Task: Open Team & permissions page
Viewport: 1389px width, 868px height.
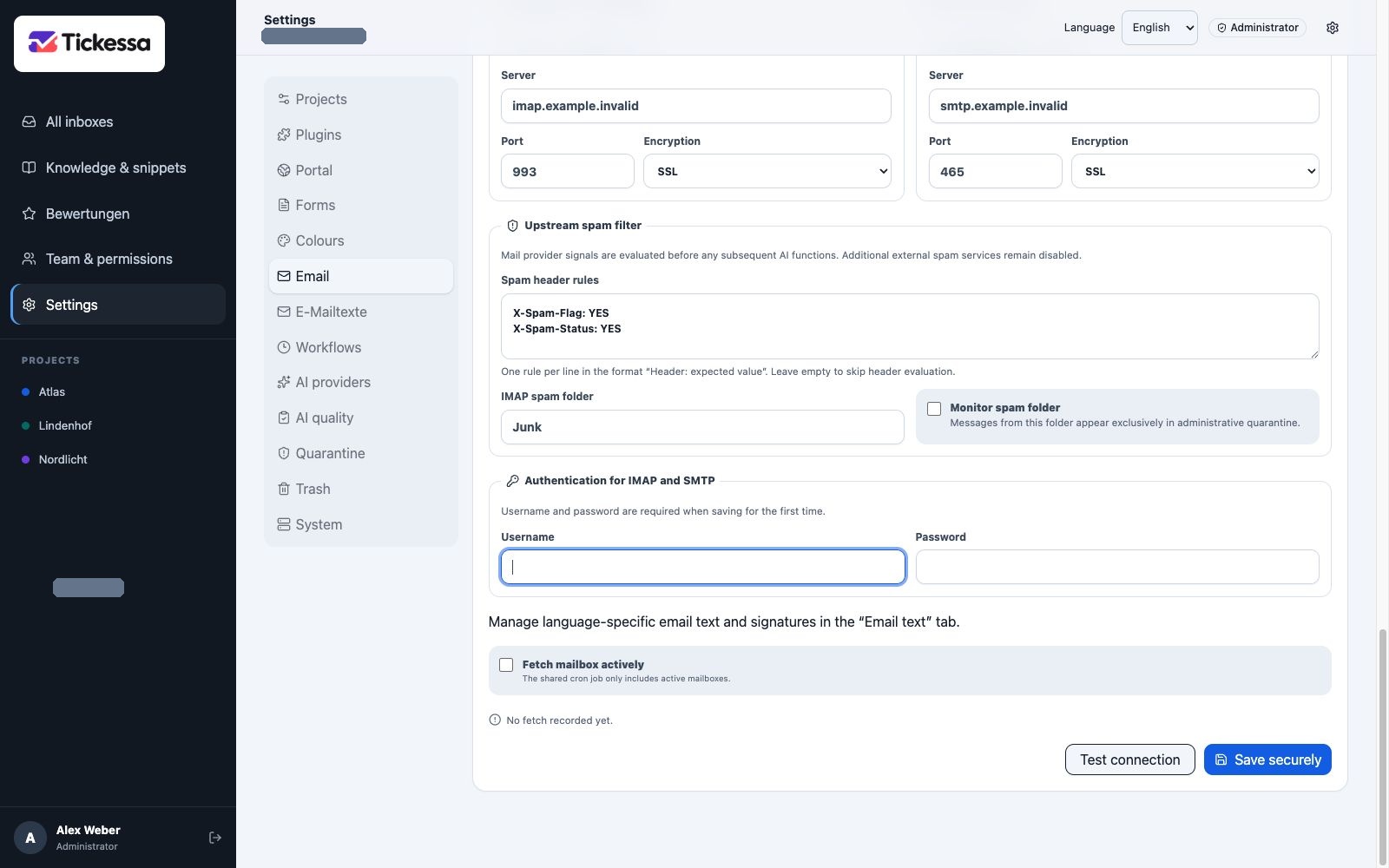Action: (118, 259)
